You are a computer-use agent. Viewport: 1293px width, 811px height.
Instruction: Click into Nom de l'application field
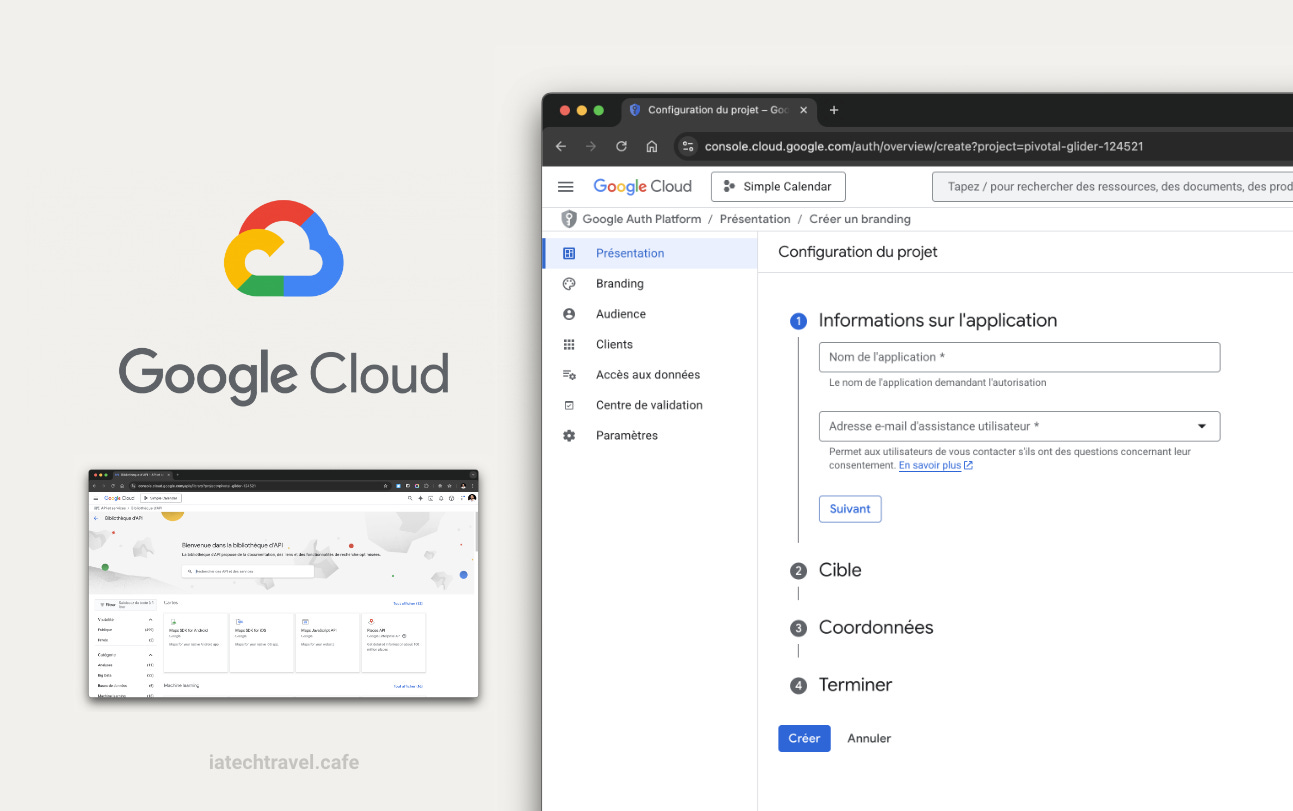coord(1019,357)
